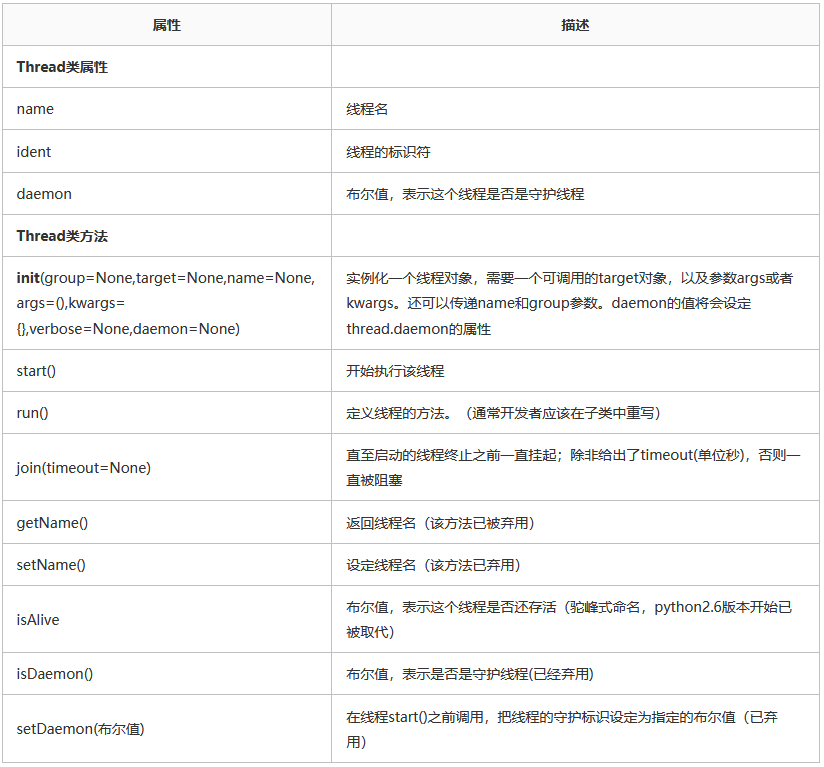Select the 'isAlive' cell
This screenshot has width=824, height=767.
coord(167,619)
